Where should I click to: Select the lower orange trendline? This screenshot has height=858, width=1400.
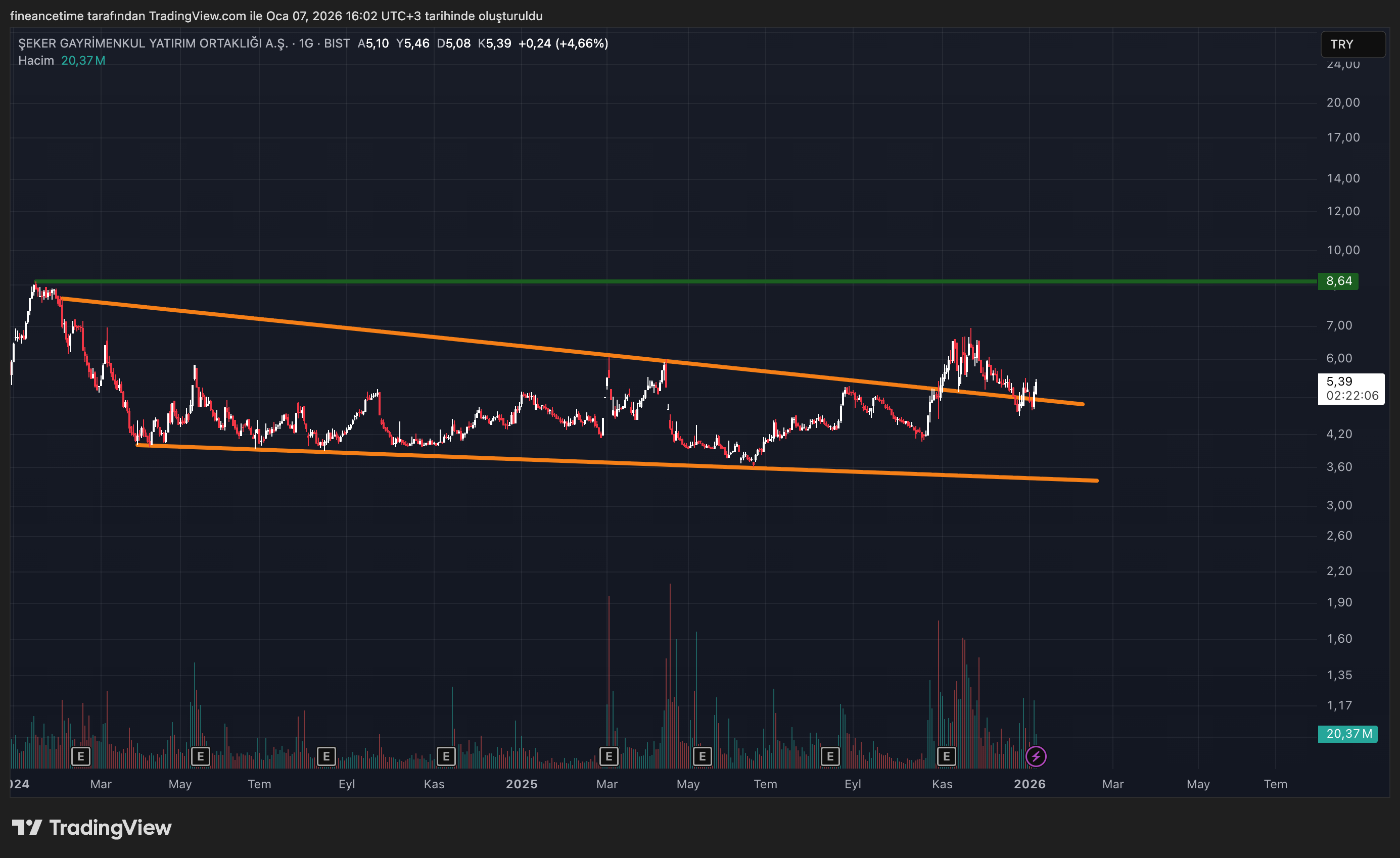click(x=511, y=458)
